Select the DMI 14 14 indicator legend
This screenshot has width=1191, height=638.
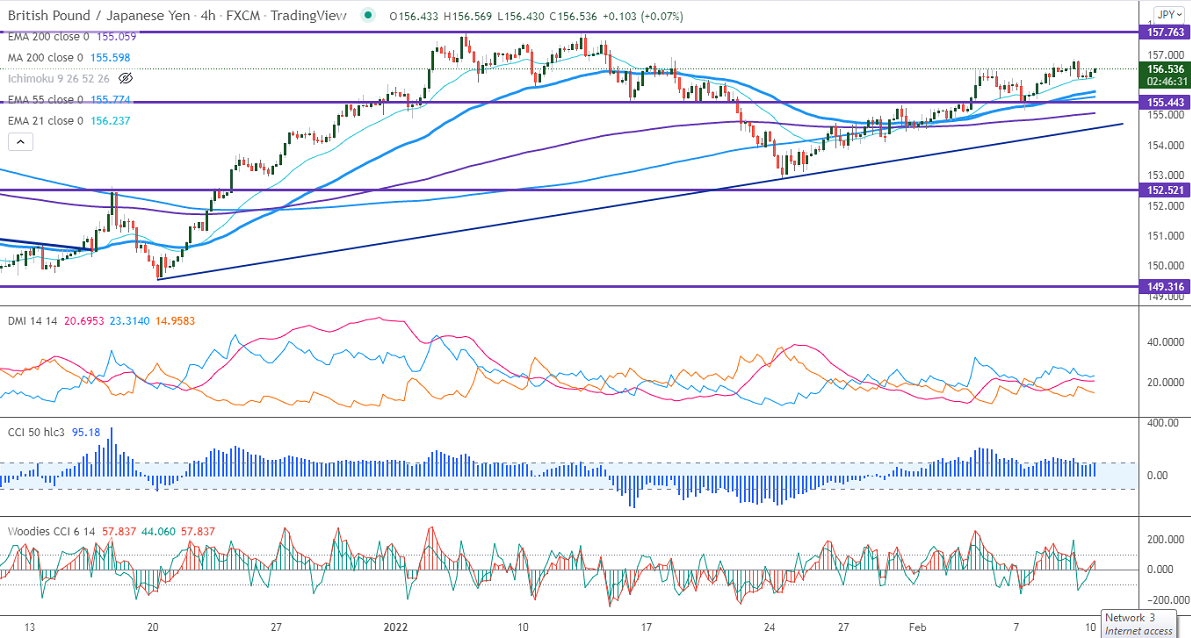(32, 321)
